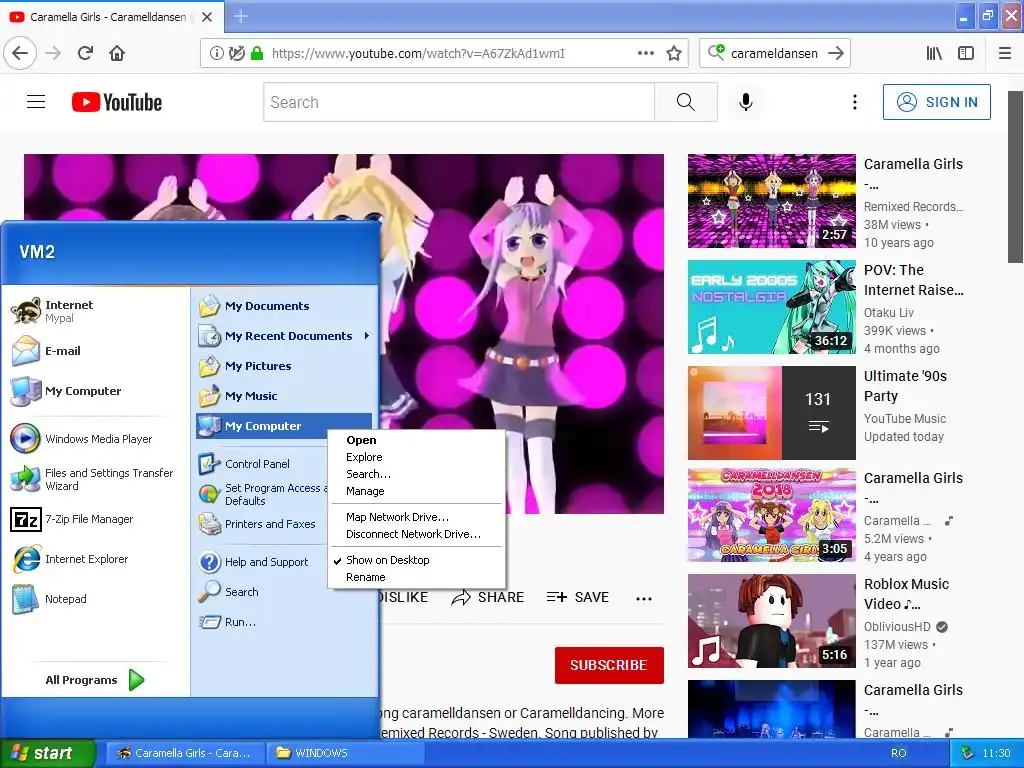Viewport: 1024px width, 768px height.
Task: Click system tray safely-remove icon
Action: pos(968,753)
